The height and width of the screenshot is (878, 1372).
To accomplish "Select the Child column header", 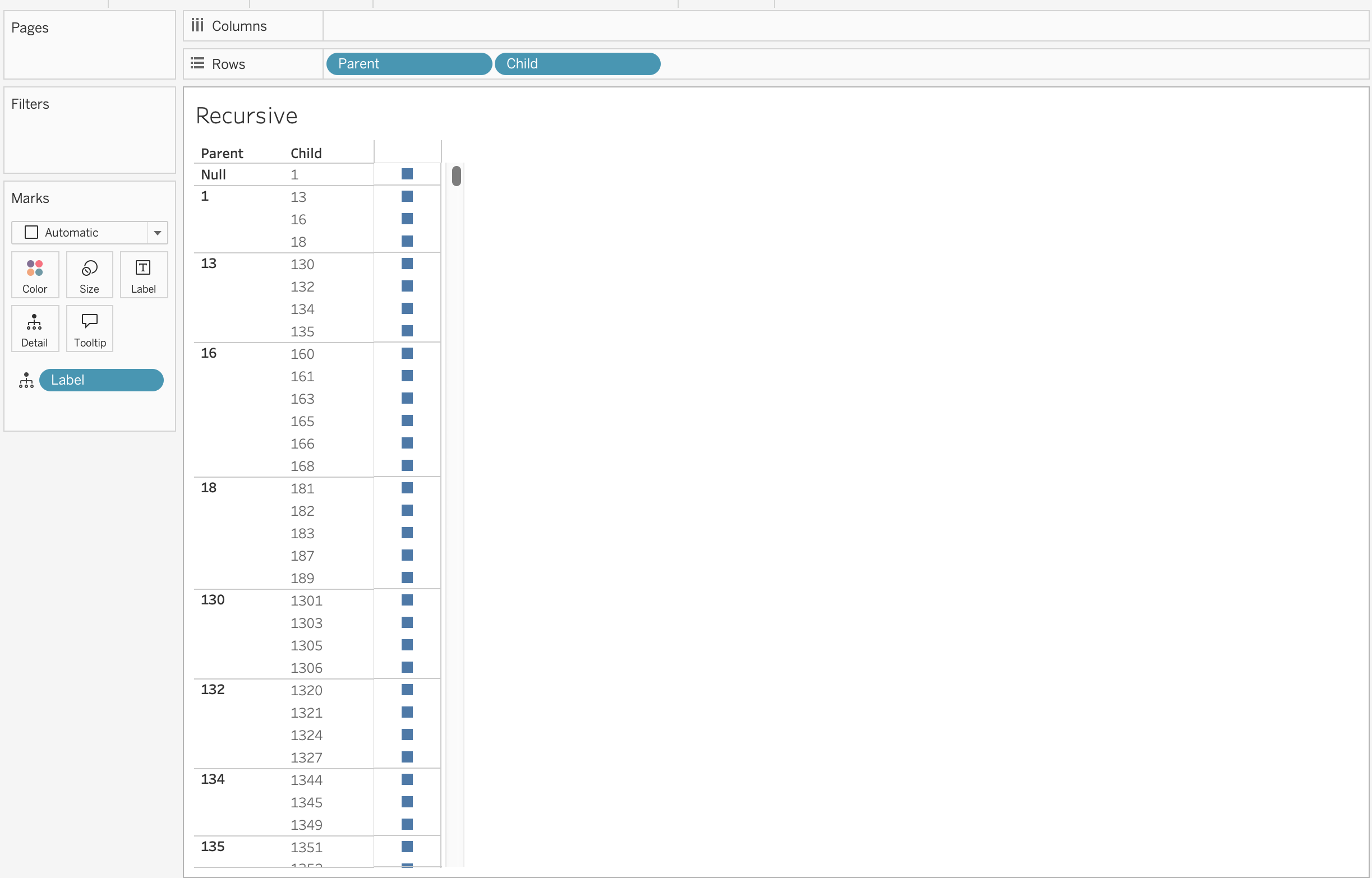I will coord(306,154).
